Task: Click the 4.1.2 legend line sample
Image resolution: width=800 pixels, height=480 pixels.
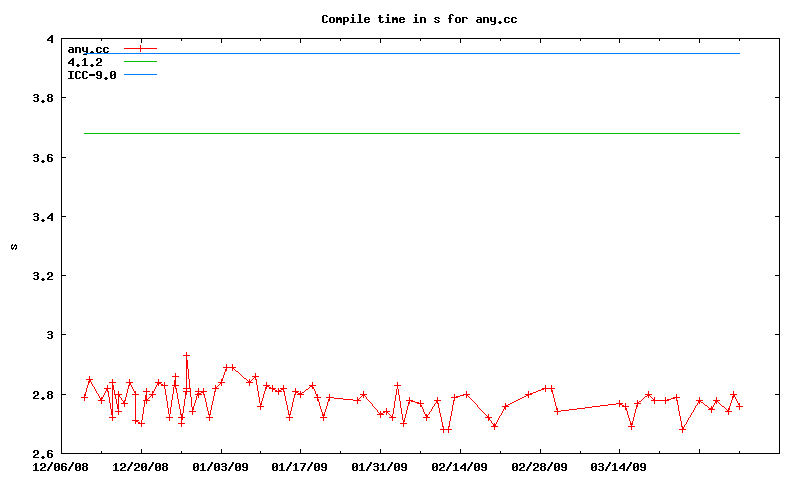Action: (141, 62)
